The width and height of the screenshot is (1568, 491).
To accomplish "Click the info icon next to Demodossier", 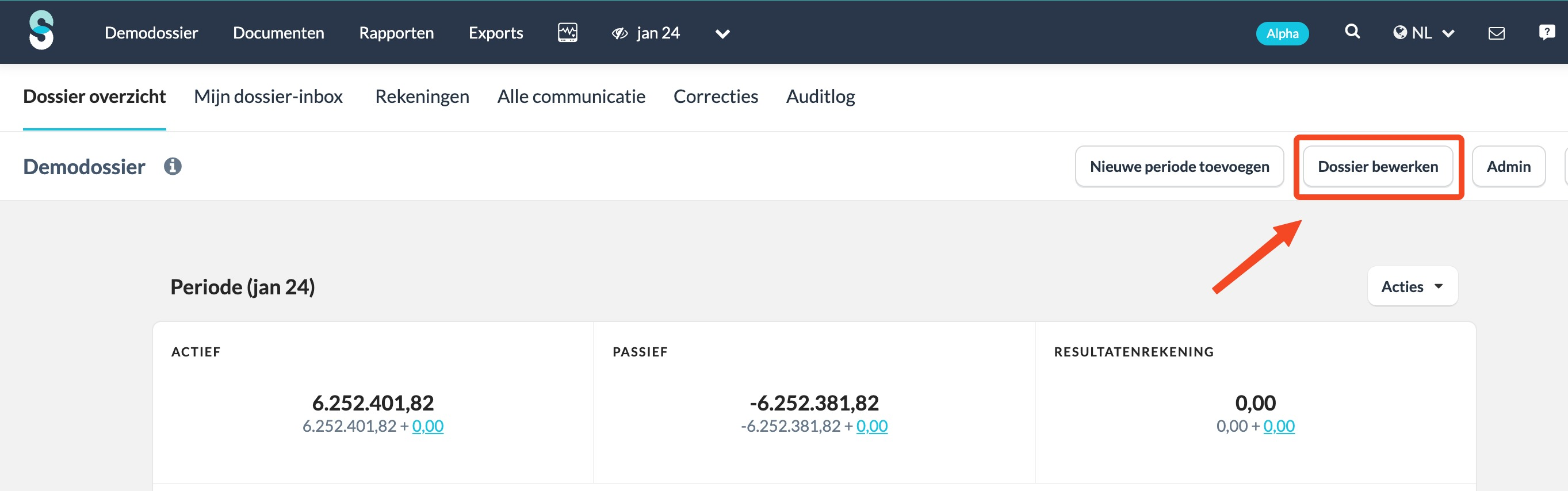I will (172, 166).
